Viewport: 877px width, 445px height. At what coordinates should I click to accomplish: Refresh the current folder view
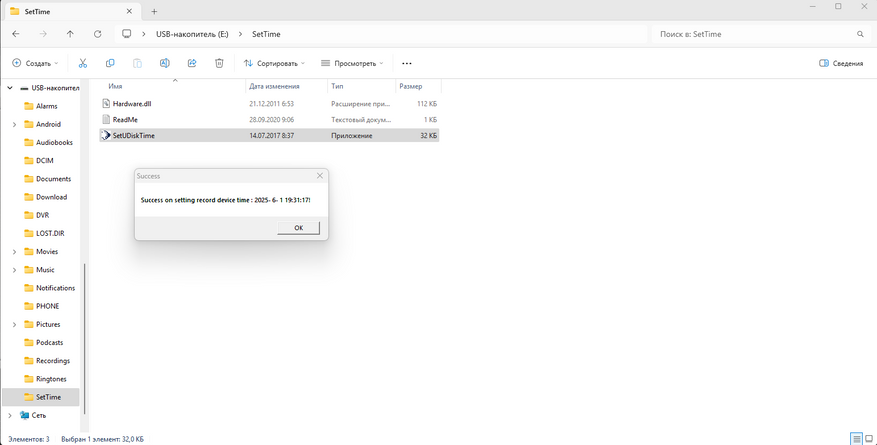(97, 34)
